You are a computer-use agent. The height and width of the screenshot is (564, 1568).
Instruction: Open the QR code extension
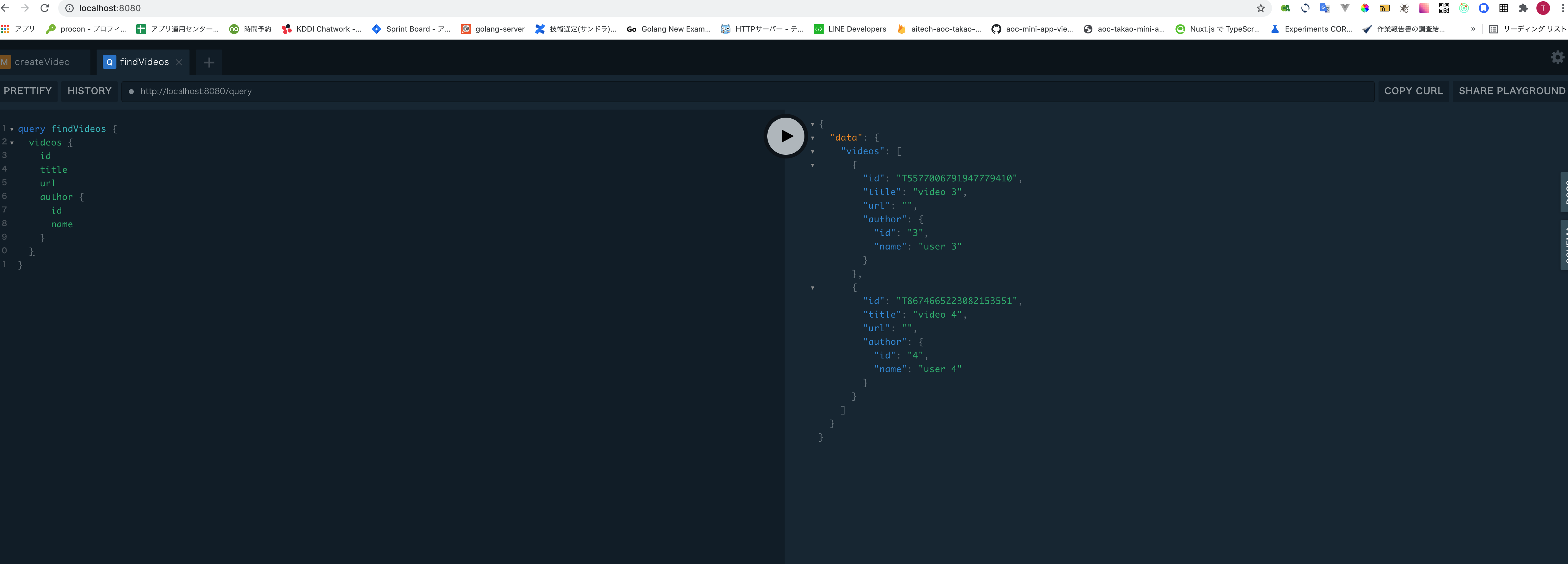pos(1443,8)
